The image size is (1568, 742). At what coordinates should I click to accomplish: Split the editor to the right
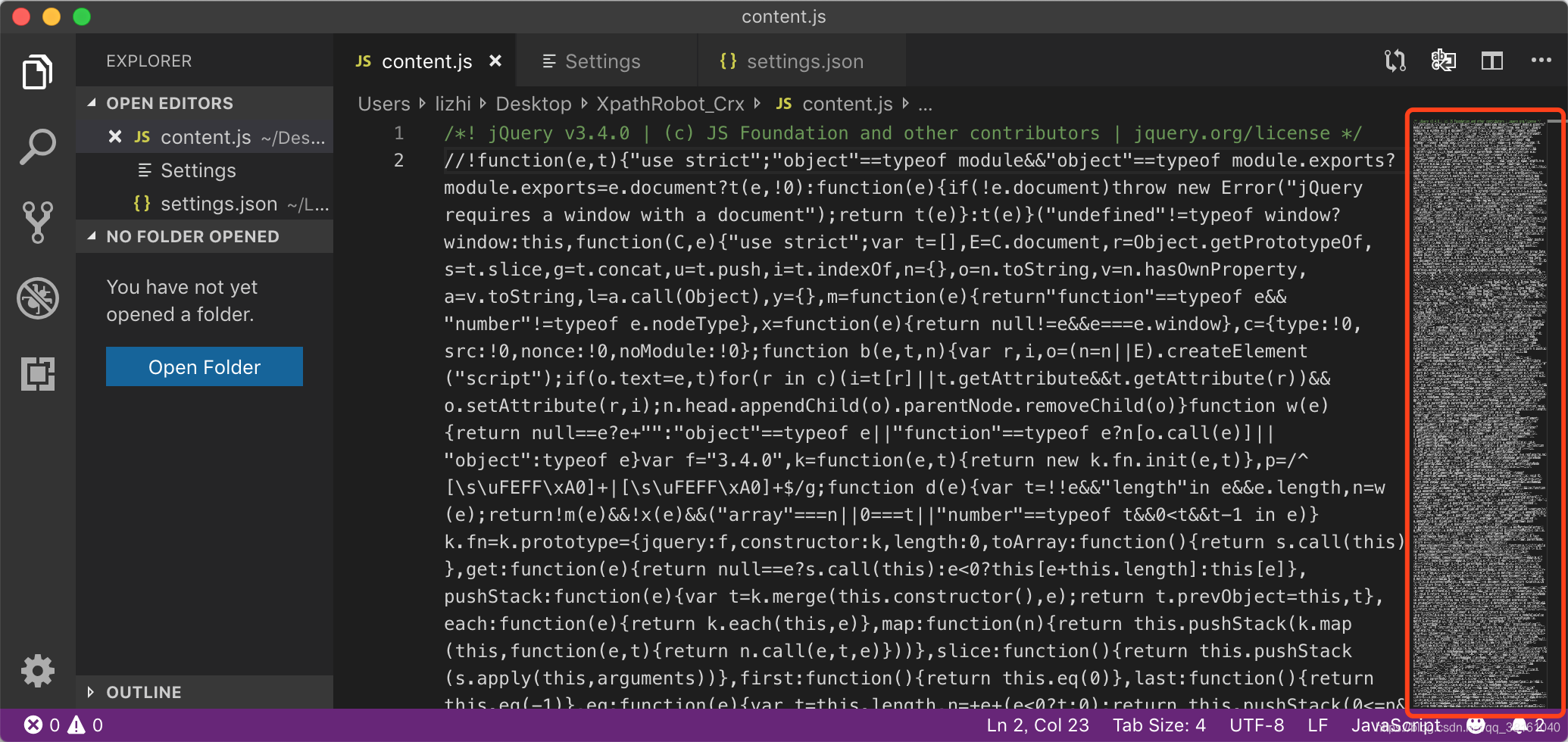point(1491,61)
